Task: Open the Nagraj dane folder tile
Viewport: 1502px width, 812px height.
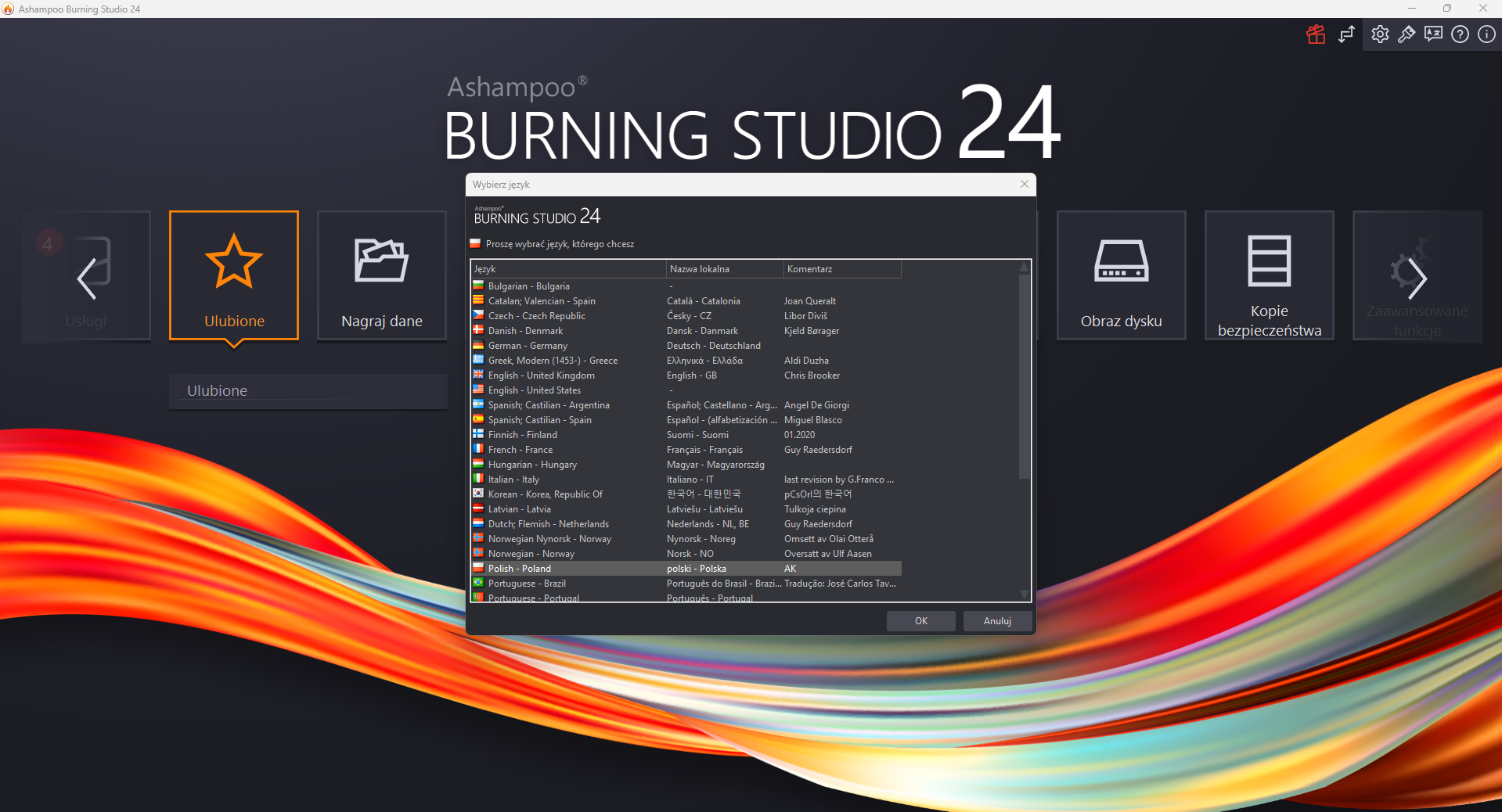Action: tap(382, 275)
